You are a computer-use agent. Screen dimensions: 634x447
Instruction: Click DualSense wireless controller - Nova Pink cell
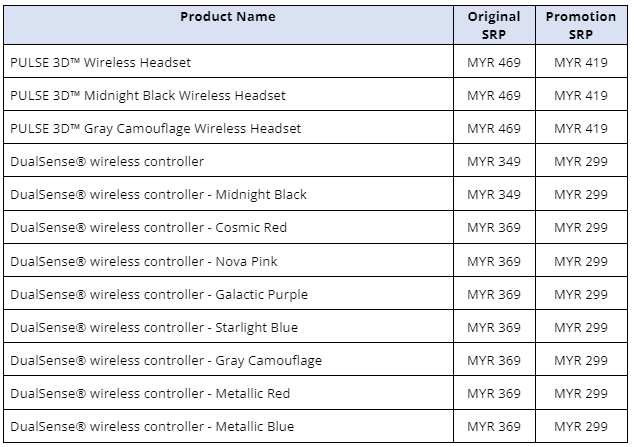pos(144,261)
